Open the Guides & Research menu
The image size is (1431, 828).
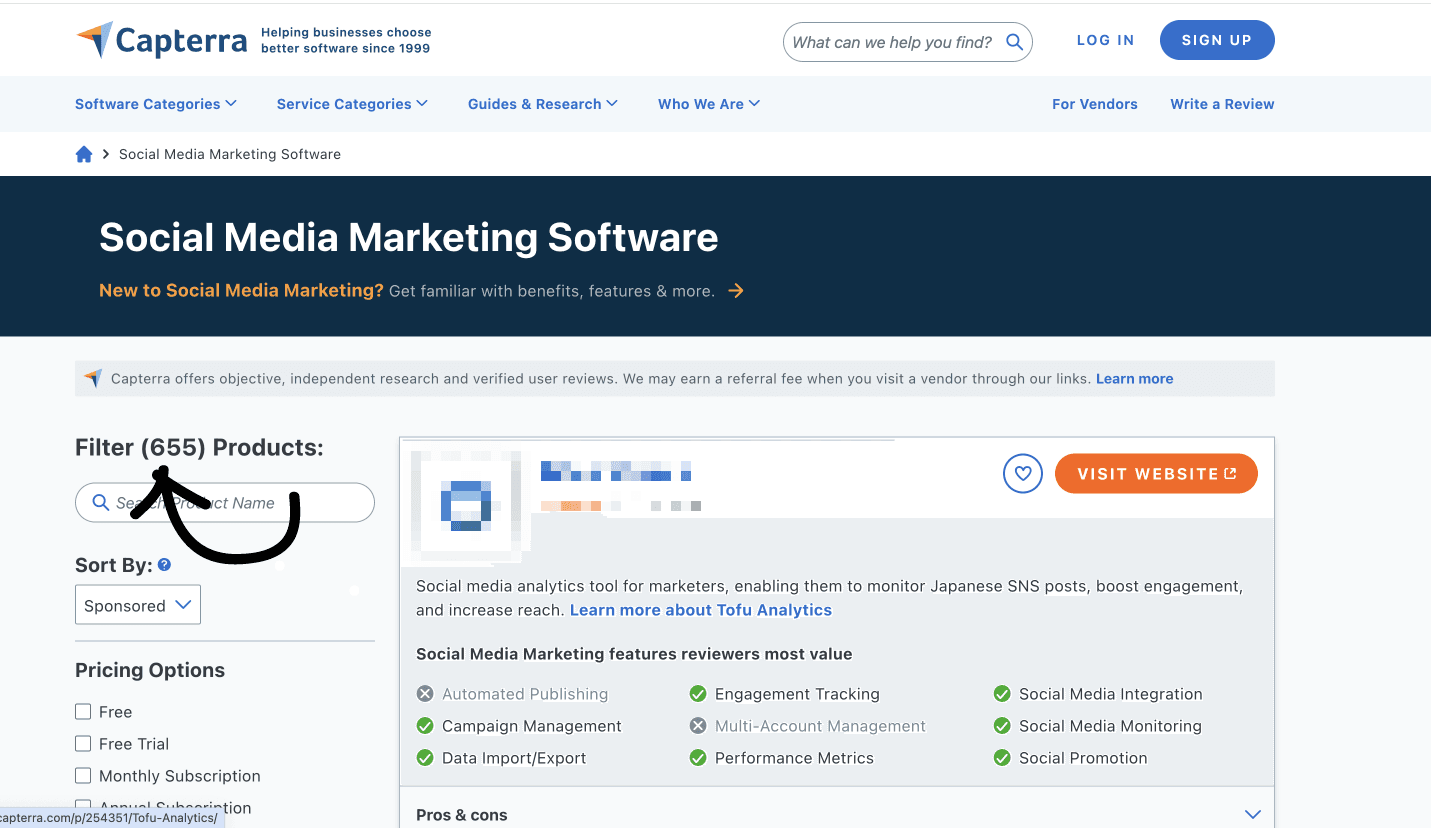542,104
